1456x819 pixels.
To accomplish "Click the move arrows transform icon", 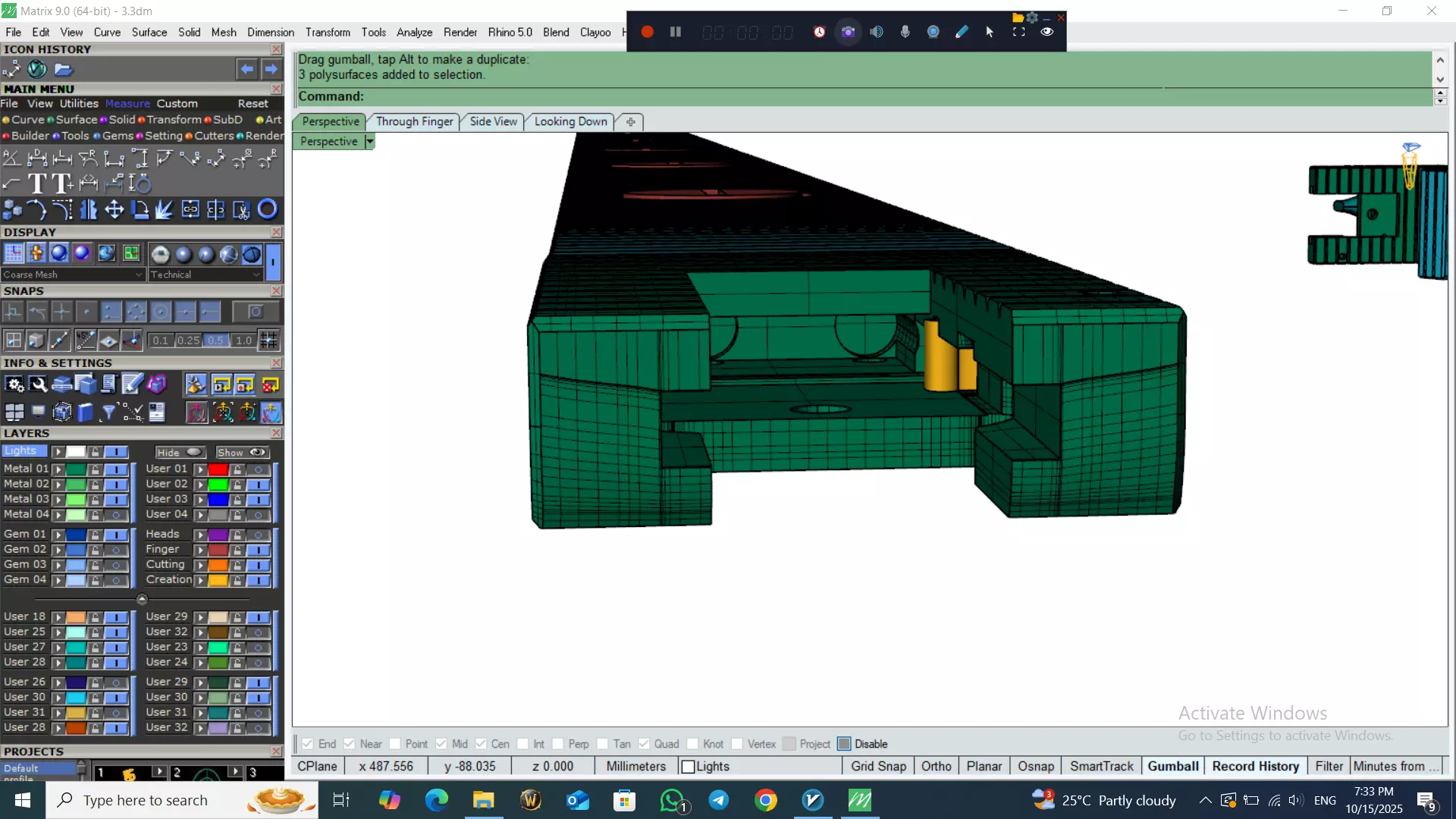I will click(x=114, y=209).
